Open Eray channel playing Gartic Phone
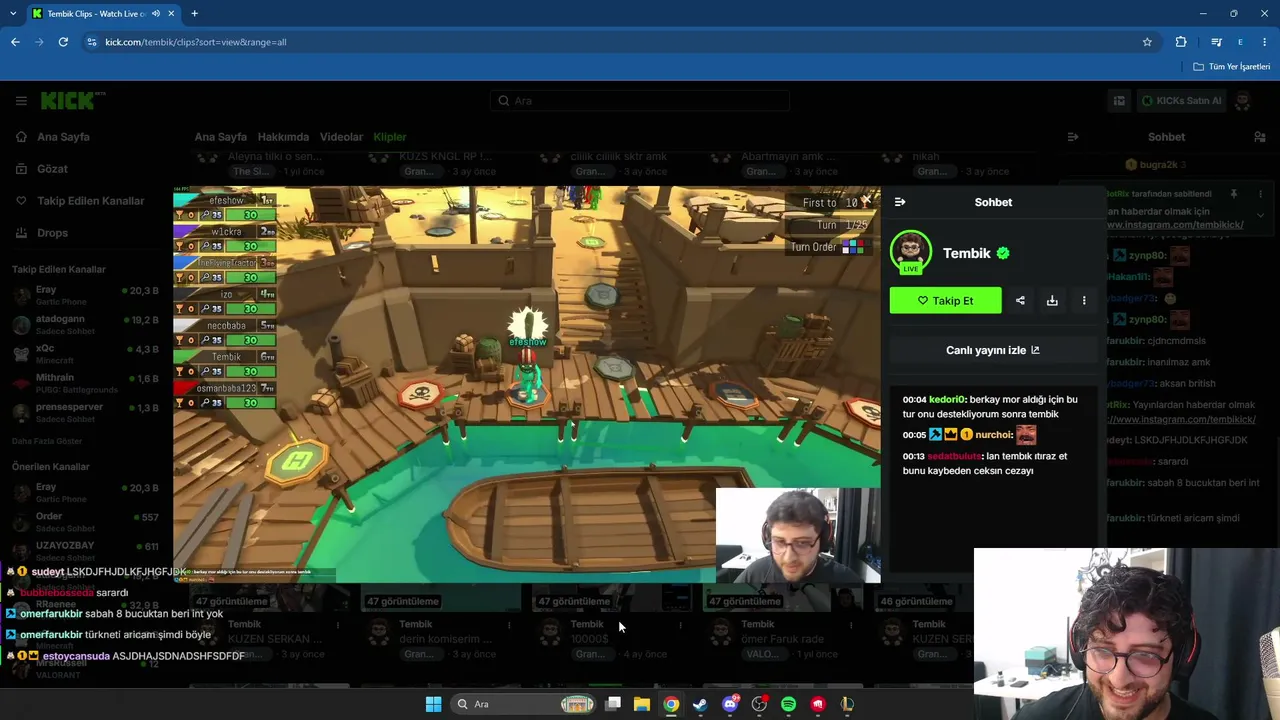This screenshot has height=720, width=1280. click(86, 294)
